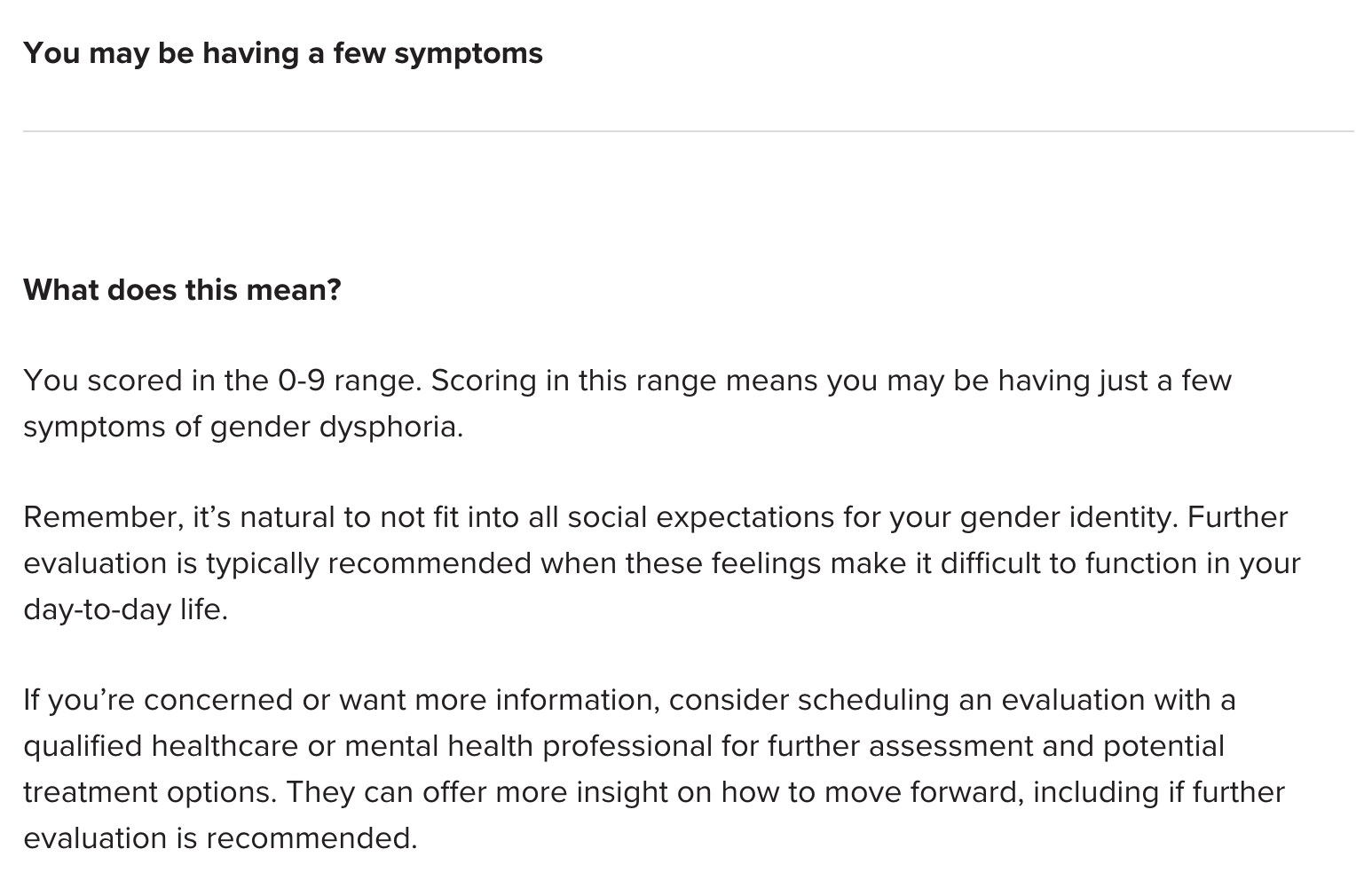Click the "What does this mean?" heading
This screenshot has width=1372, height=896.
tap(182, 290)
